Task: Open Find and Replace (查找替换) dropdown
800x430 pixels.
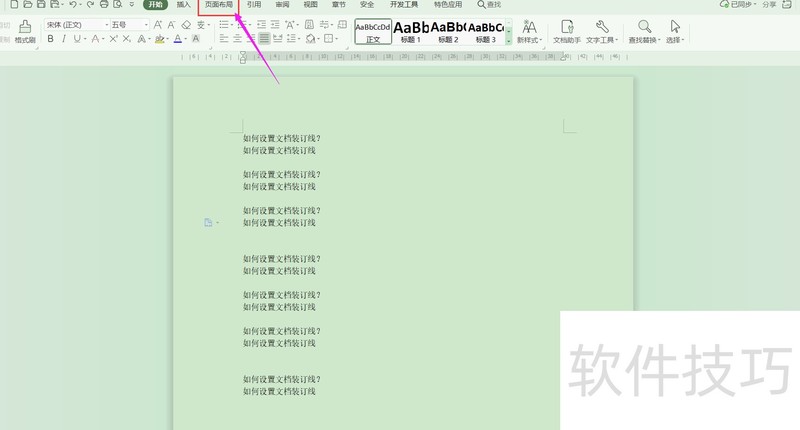Action: click(x=644, y=32)
